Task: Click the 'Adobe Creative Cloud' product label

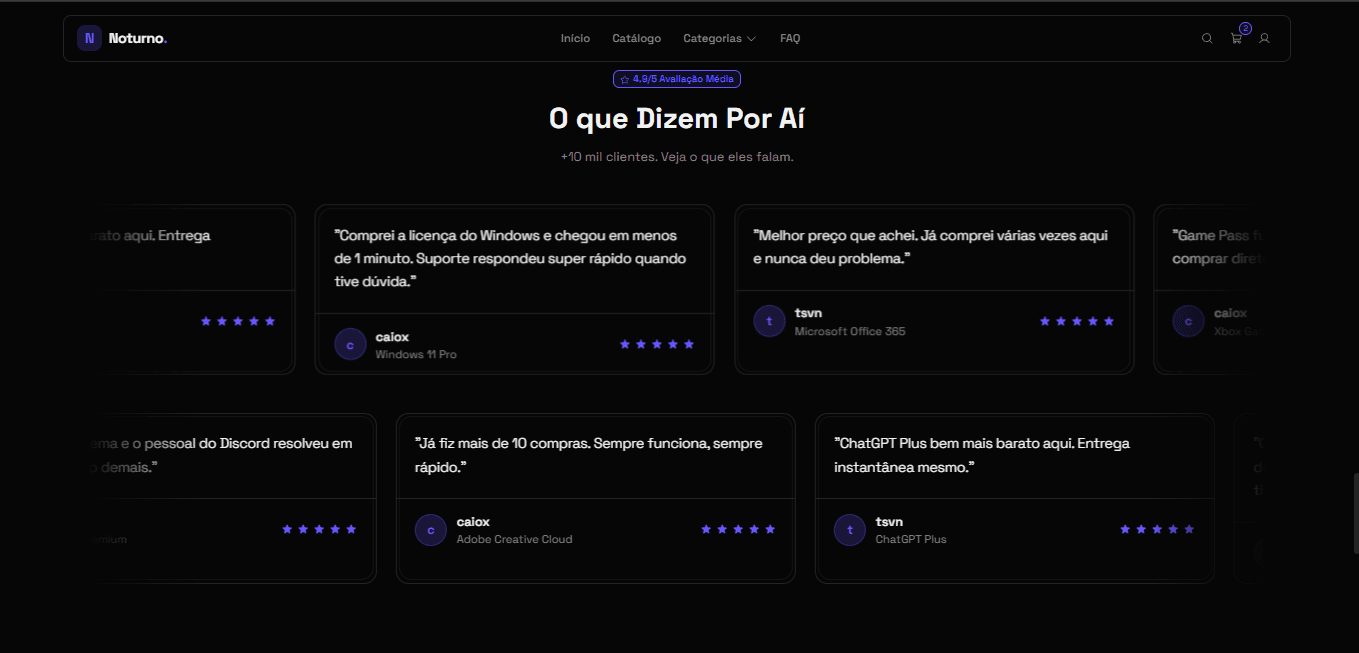Action: coord(514,539)
